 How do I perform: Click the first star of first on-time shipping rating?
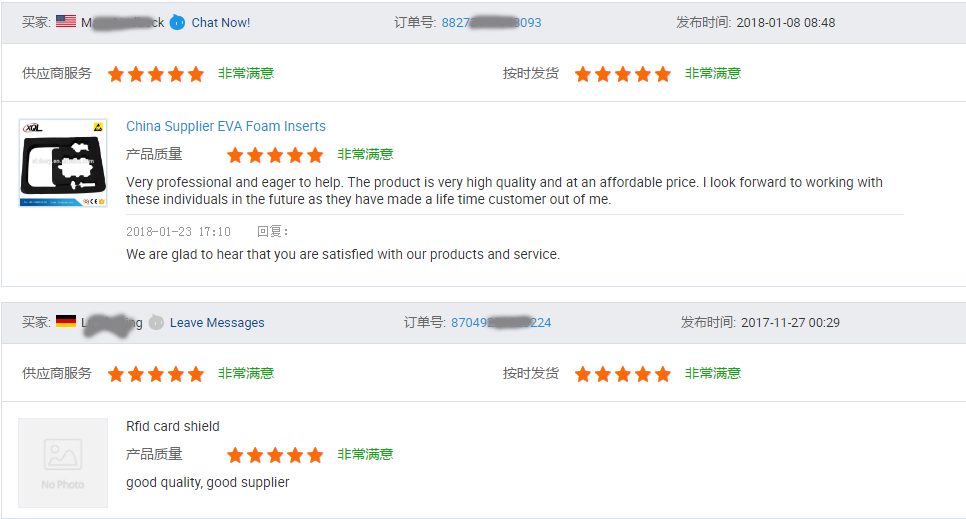(x=583, y=75)
